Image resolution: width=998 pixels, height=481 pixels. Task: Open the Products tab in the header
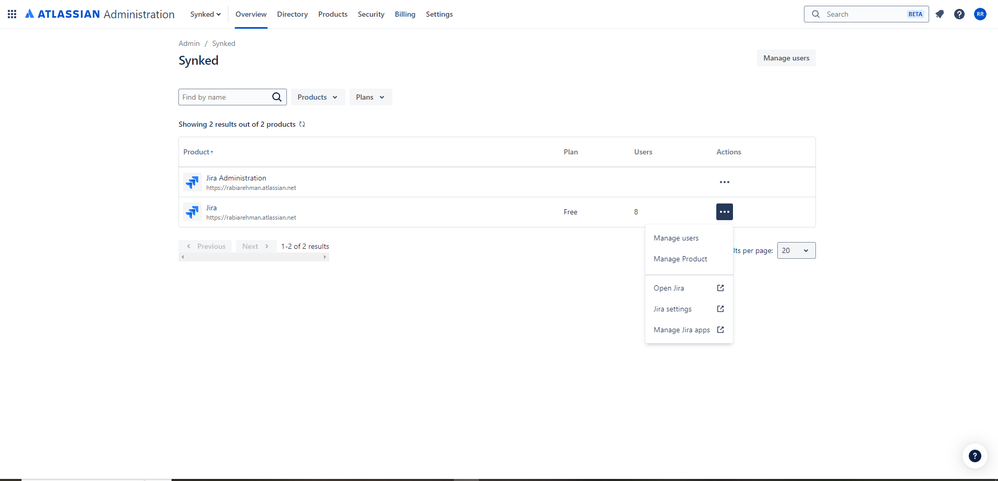[x=333, y=14]
